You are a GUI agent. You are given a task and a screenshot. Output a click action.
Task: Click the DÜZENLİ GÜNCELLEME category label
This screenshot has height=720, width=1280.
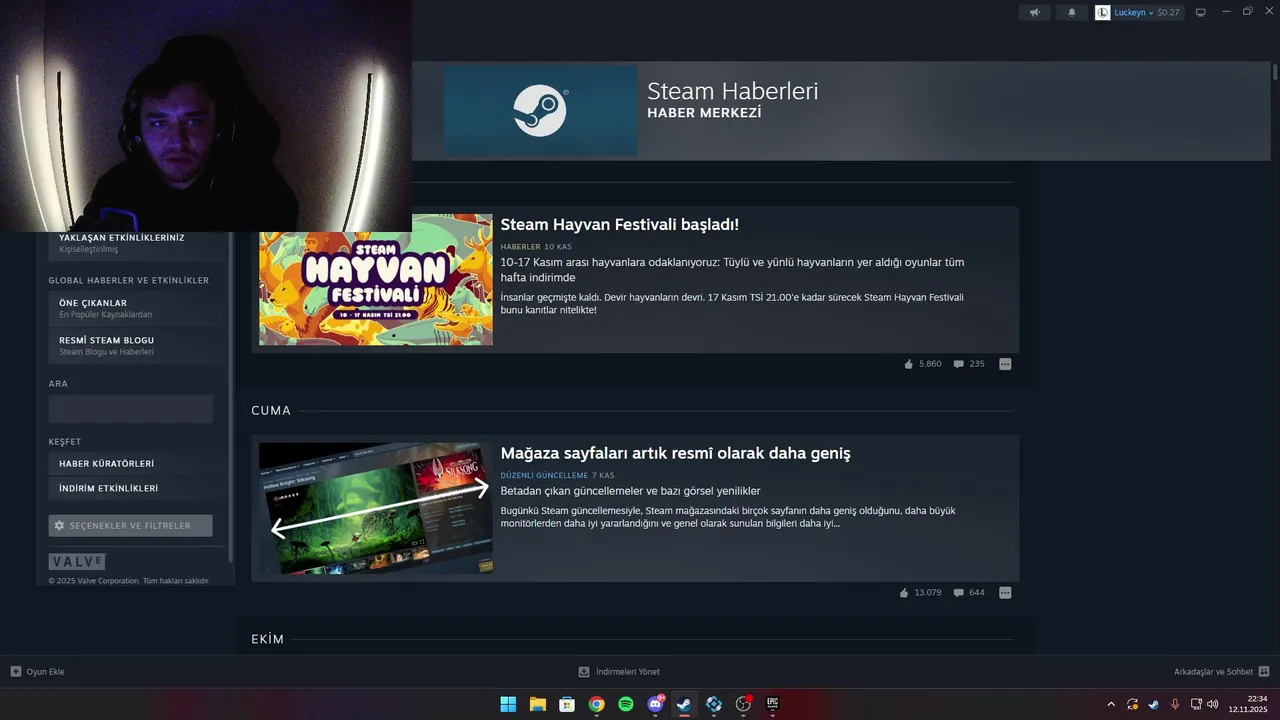[x=544, y=476]
